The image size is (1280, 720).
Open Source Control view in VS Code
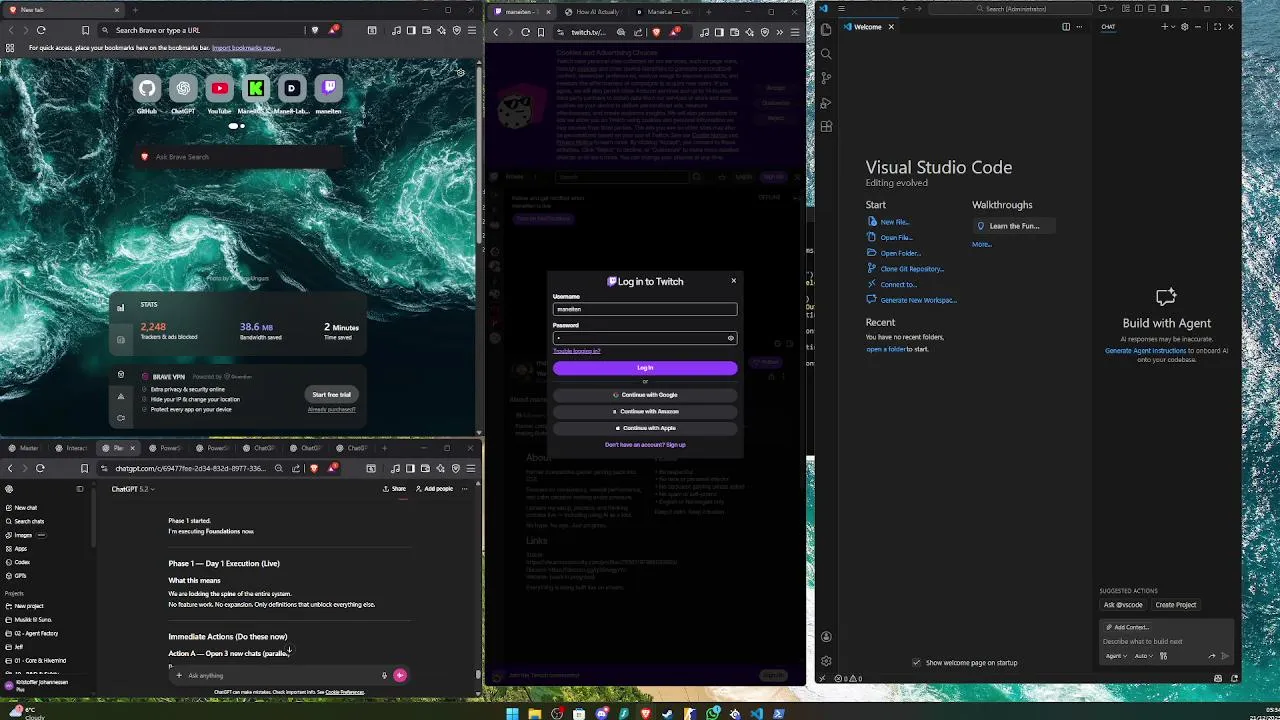click(826, 78)
